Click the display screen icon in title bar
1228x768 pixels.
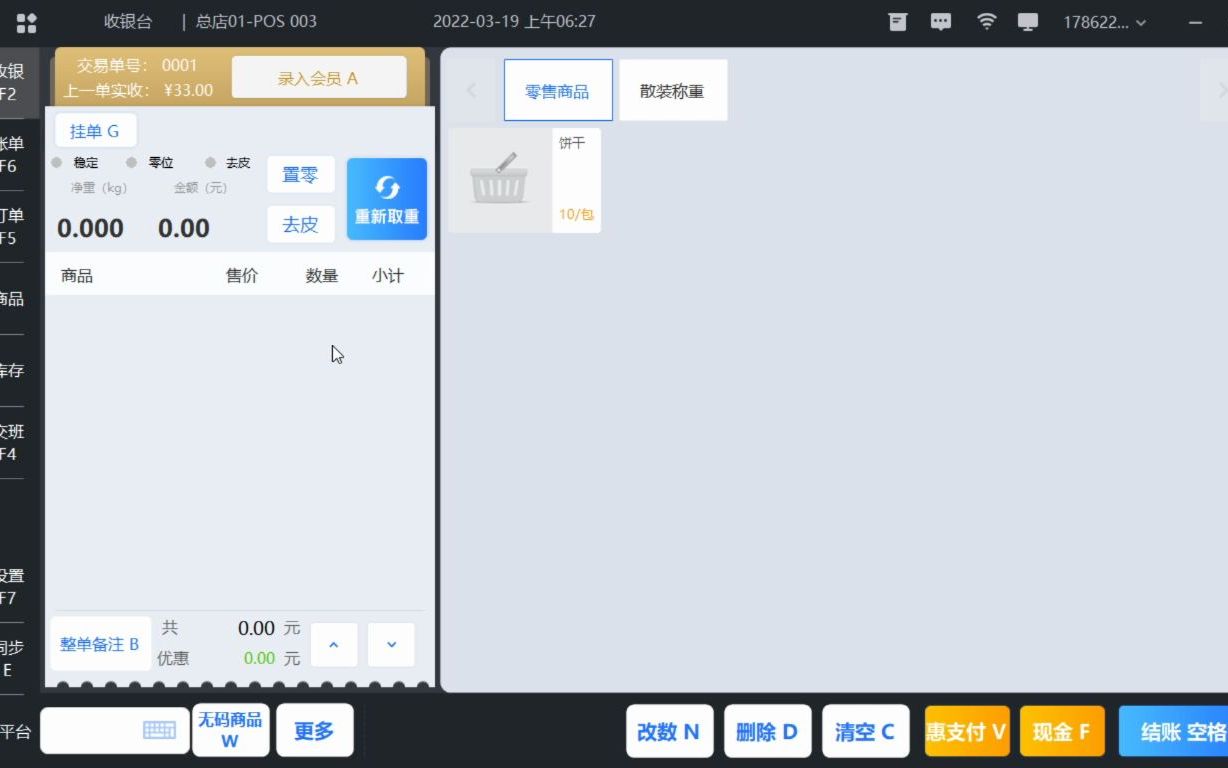point(1029,21)
